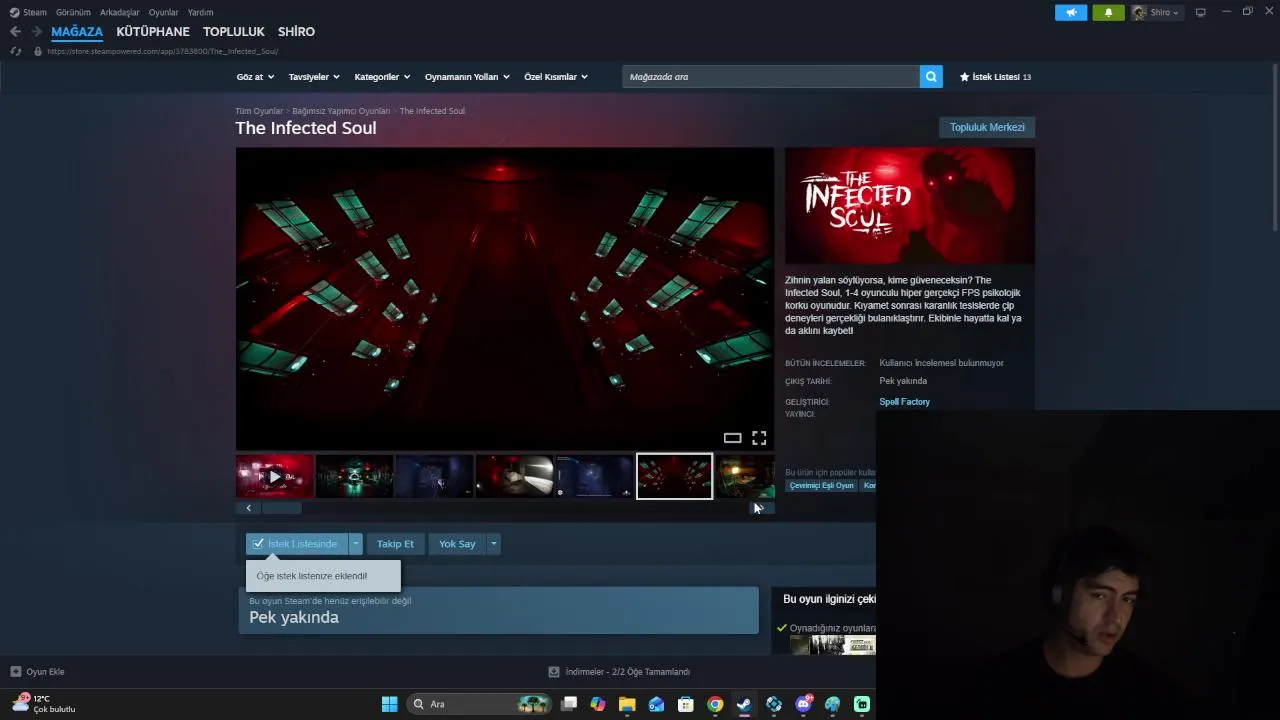
Task: Click the Steam taskbar icon
Action: tap(744, 704)
